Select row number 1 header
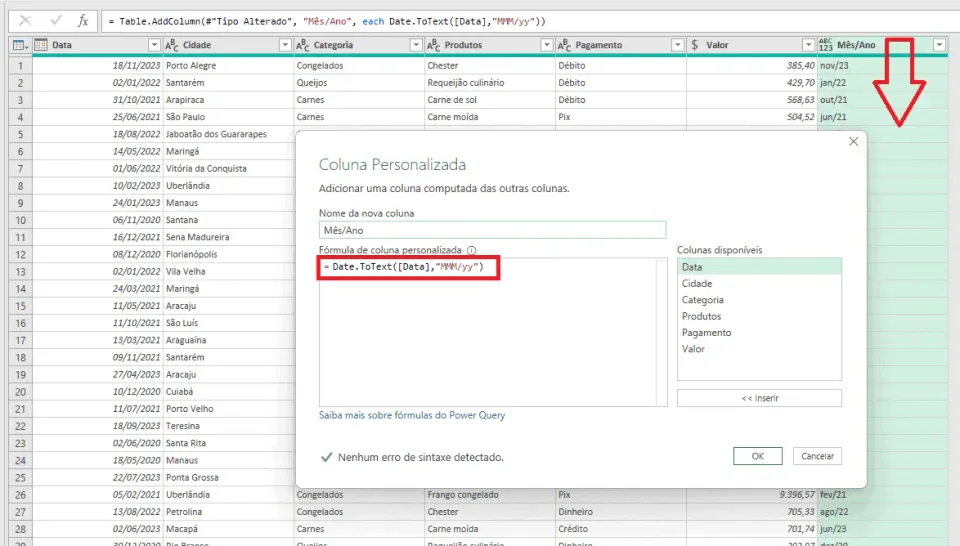The height and width of the screenshot is (546, 960). point(20,65)
